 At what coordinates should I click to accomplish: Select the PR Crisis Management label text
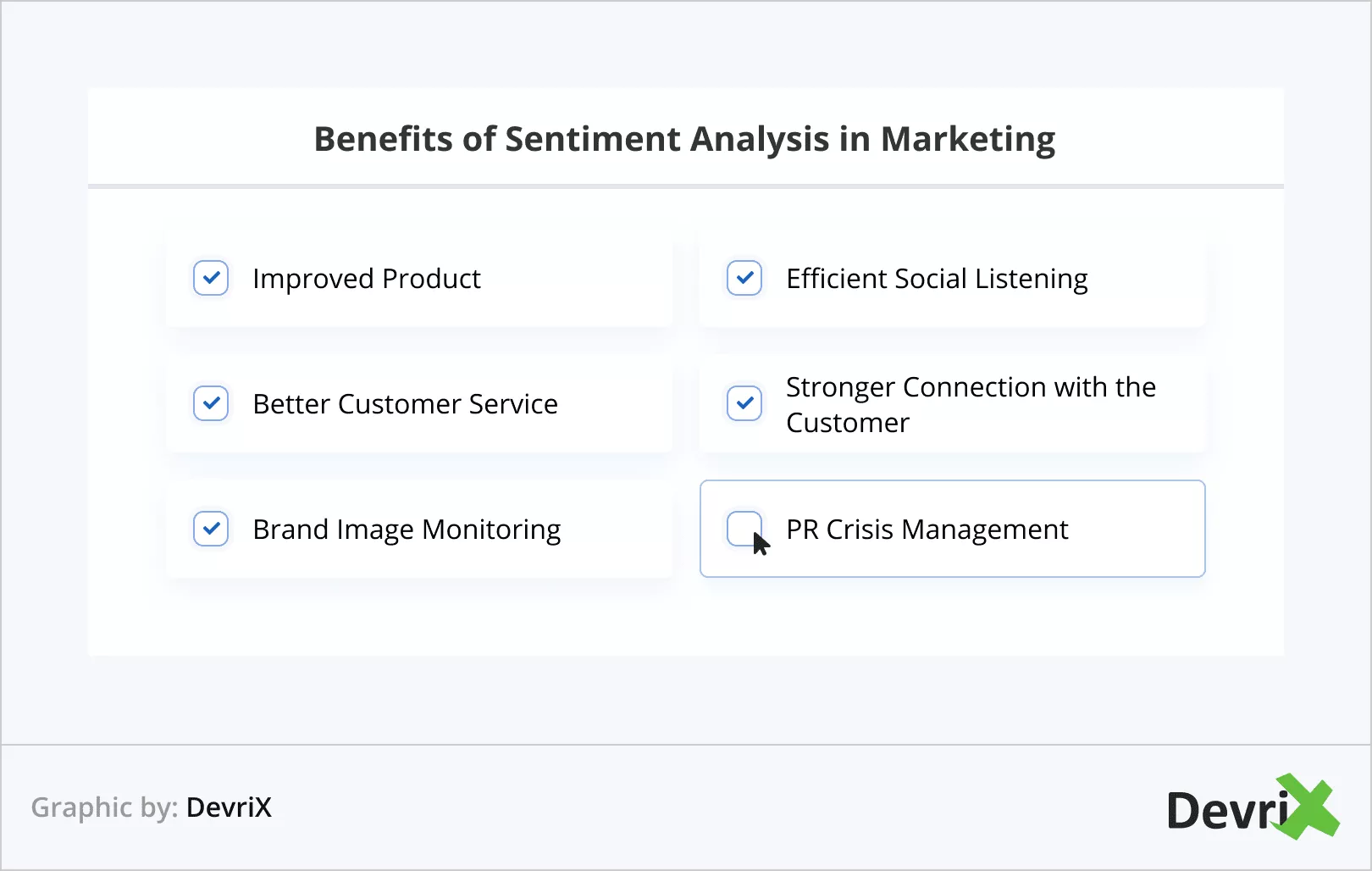pyautogui.click(x=927, y=530)
